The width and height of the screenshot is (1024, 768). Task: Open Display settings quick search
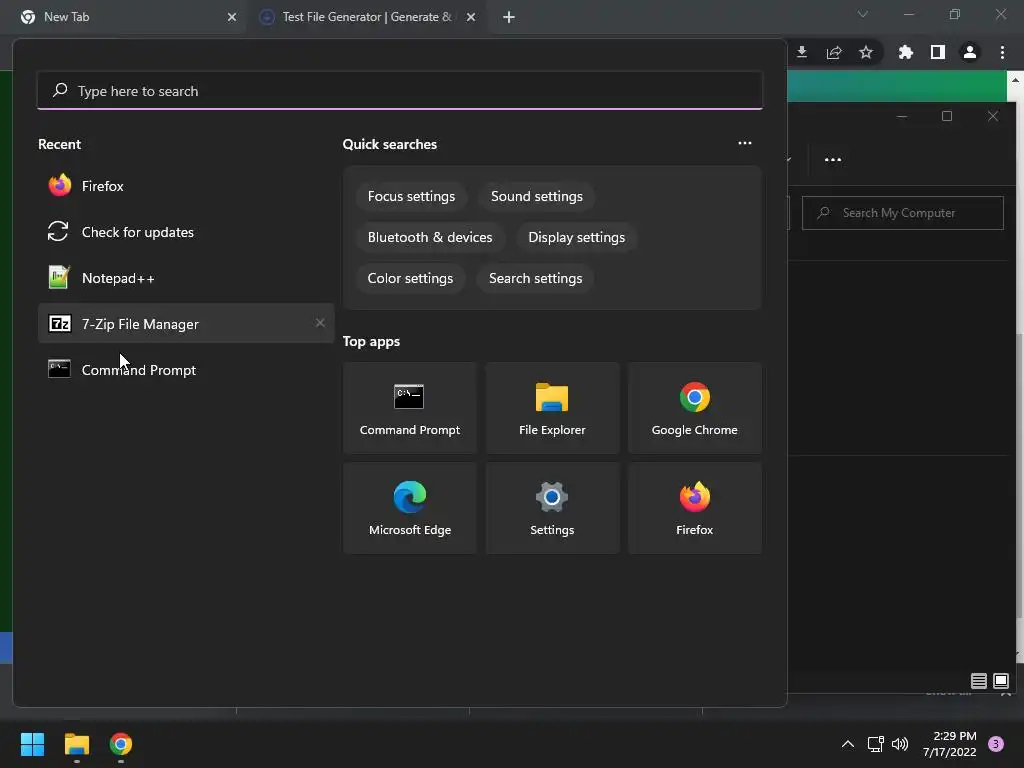(x=577, y=237)
